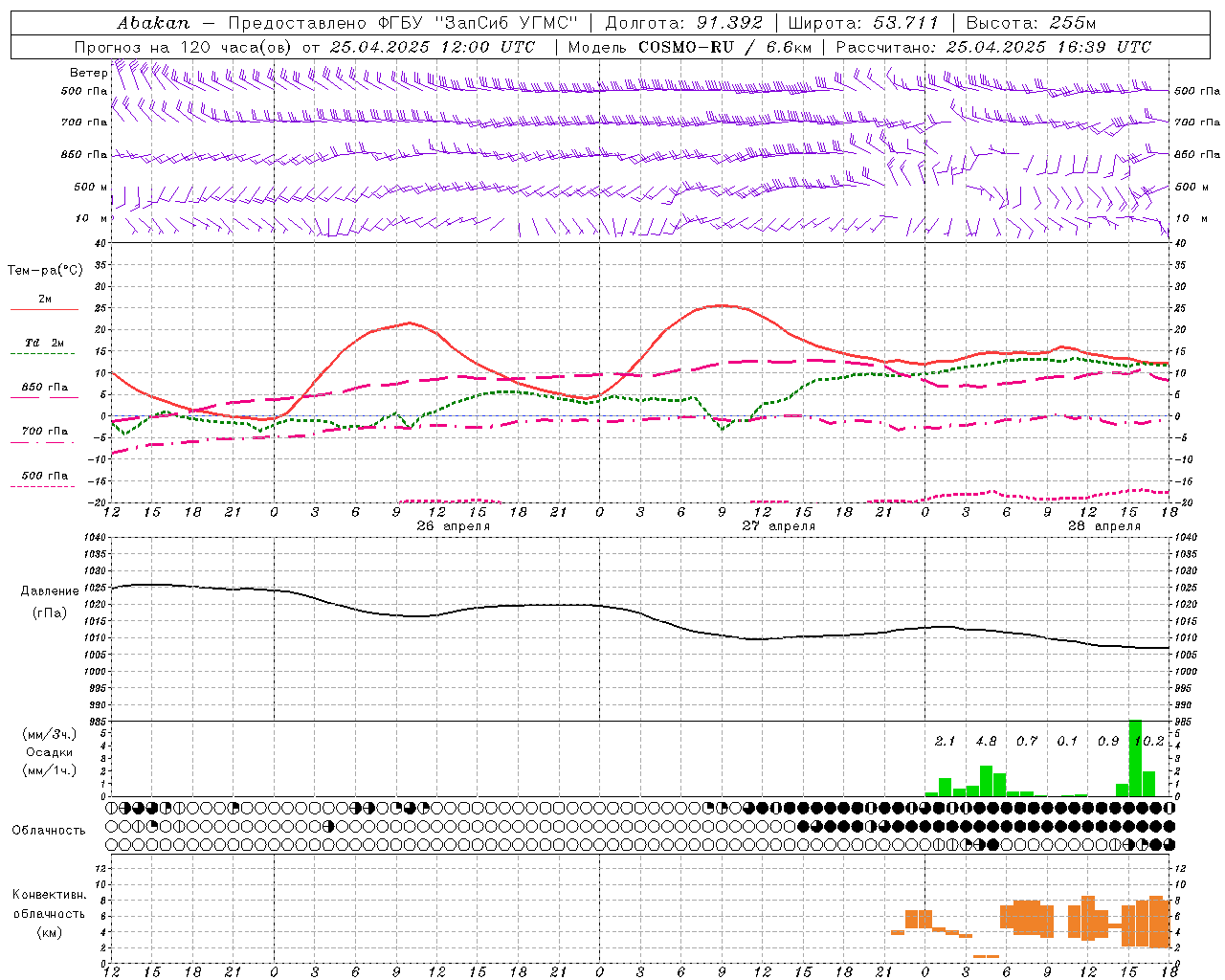
Task: Click the '27 апреля' date label
Action: (778, 526)
